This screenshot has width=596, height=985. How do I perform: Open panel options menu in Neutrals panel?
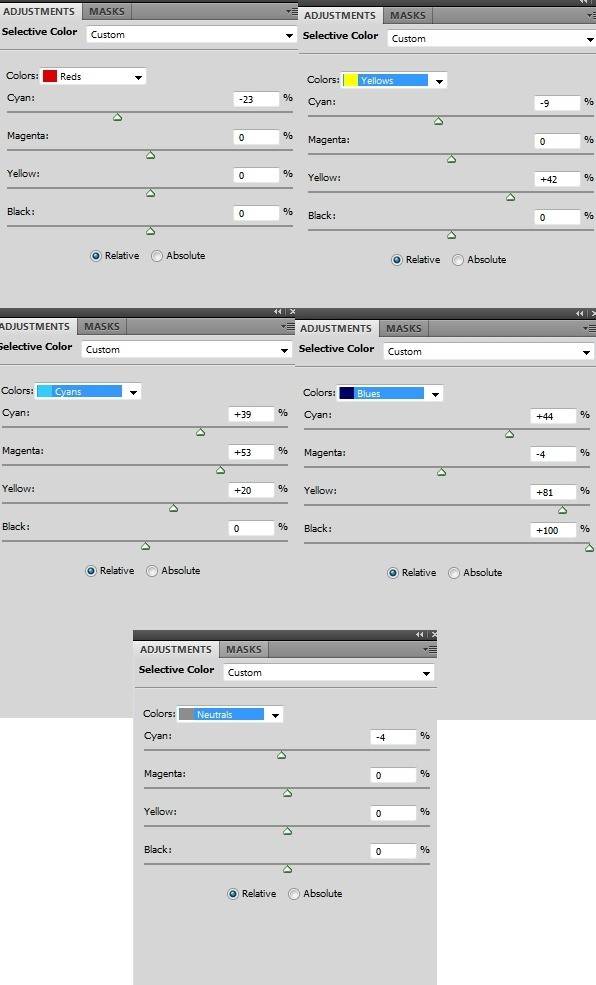pyautogui.click(x=430, y=650)
